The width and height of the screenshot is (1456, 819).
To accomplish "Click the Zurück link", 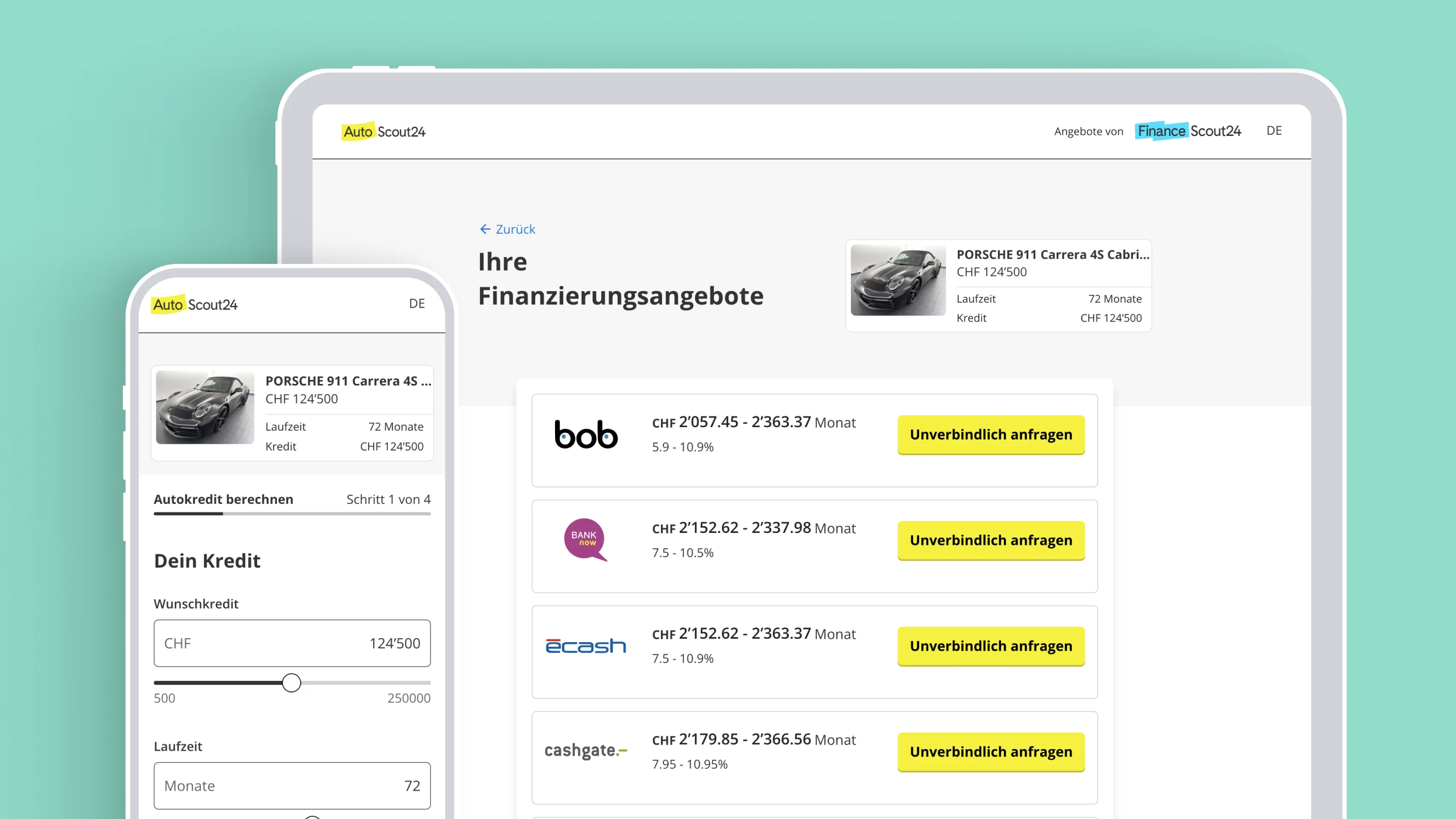I will [x=515, y=229].
